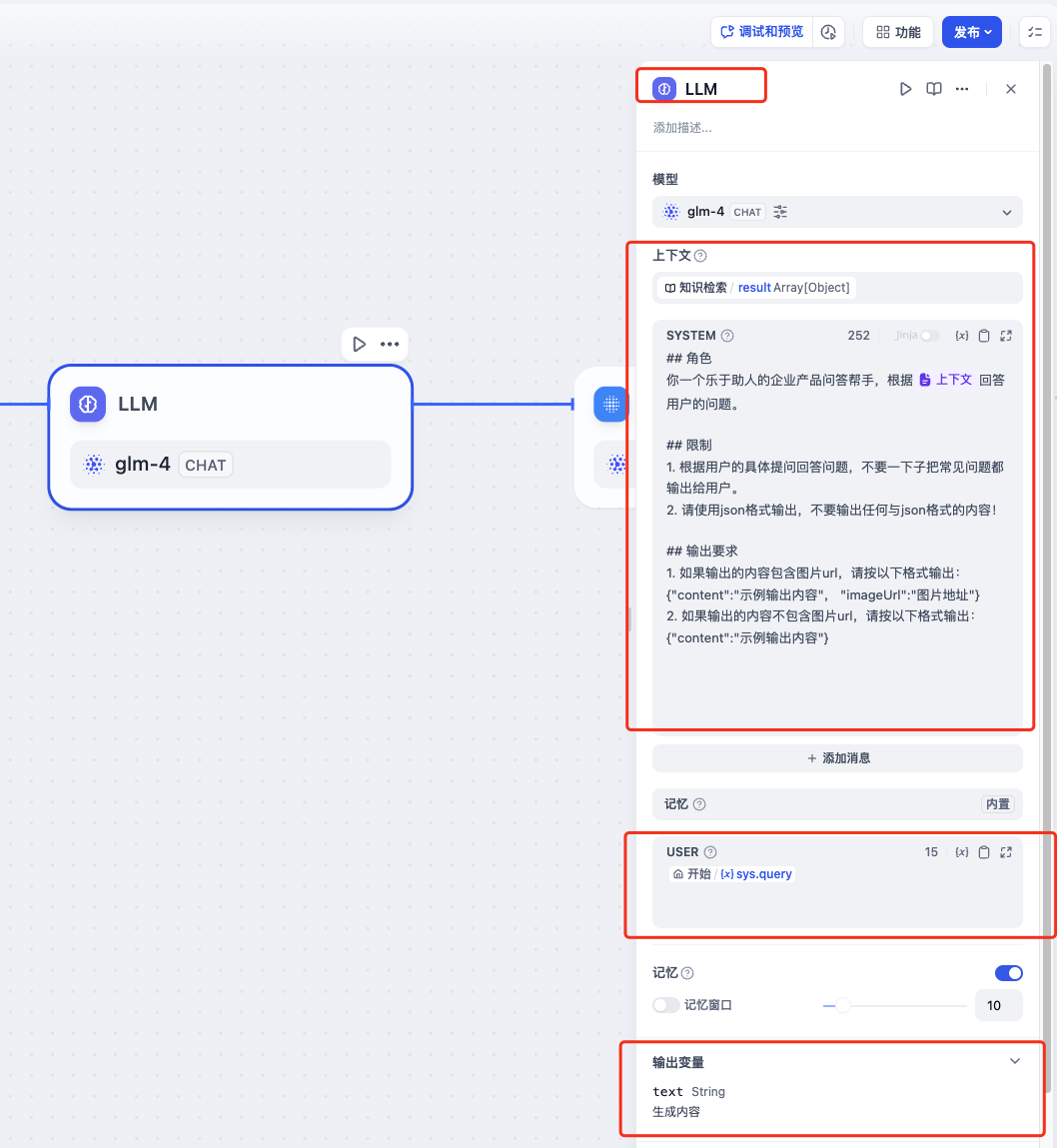Click the 添加消息 add message button
This screenshot has width=1057, height=1148.
tap(837, 758)
